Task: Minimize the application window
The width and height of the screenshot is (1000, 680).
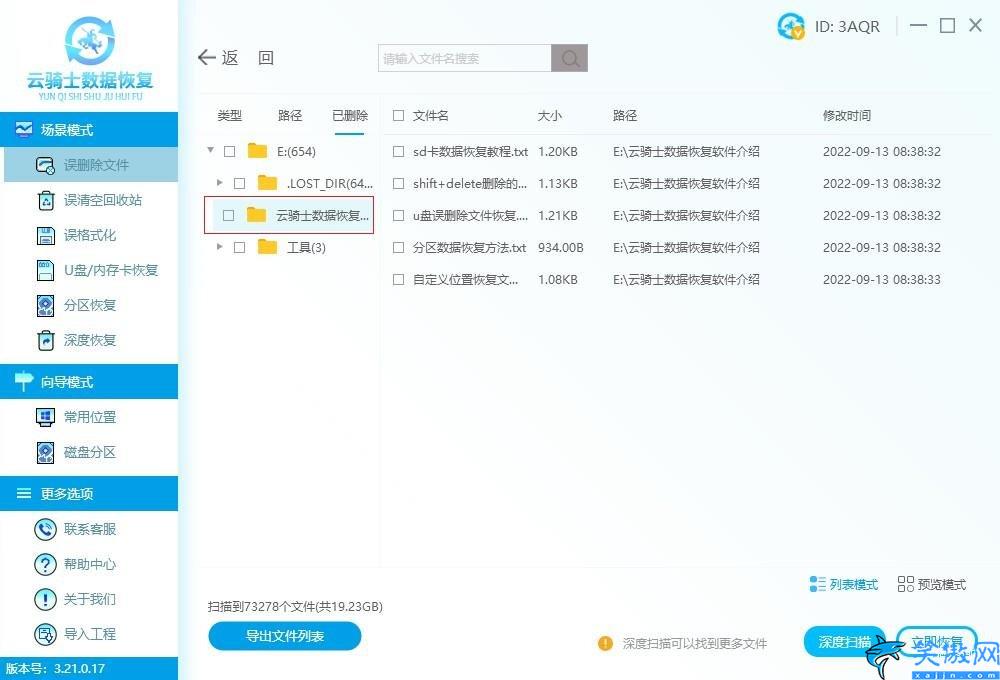Action: click(x=918, y=26)
